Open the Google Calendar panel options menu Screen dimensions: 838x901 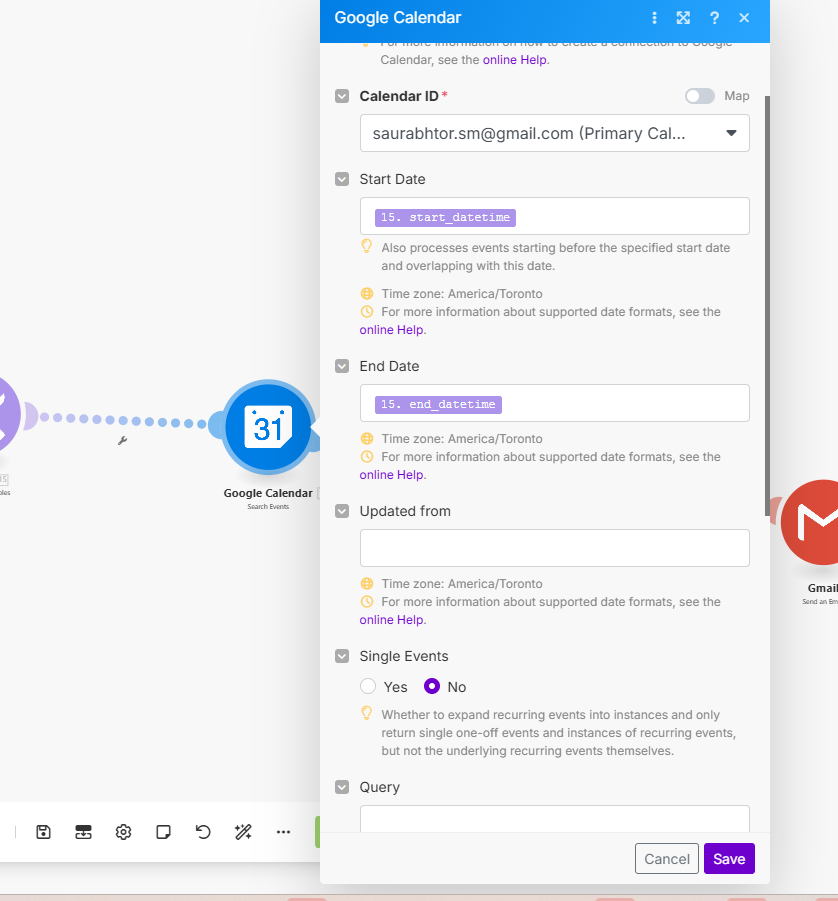pos(654,18)
